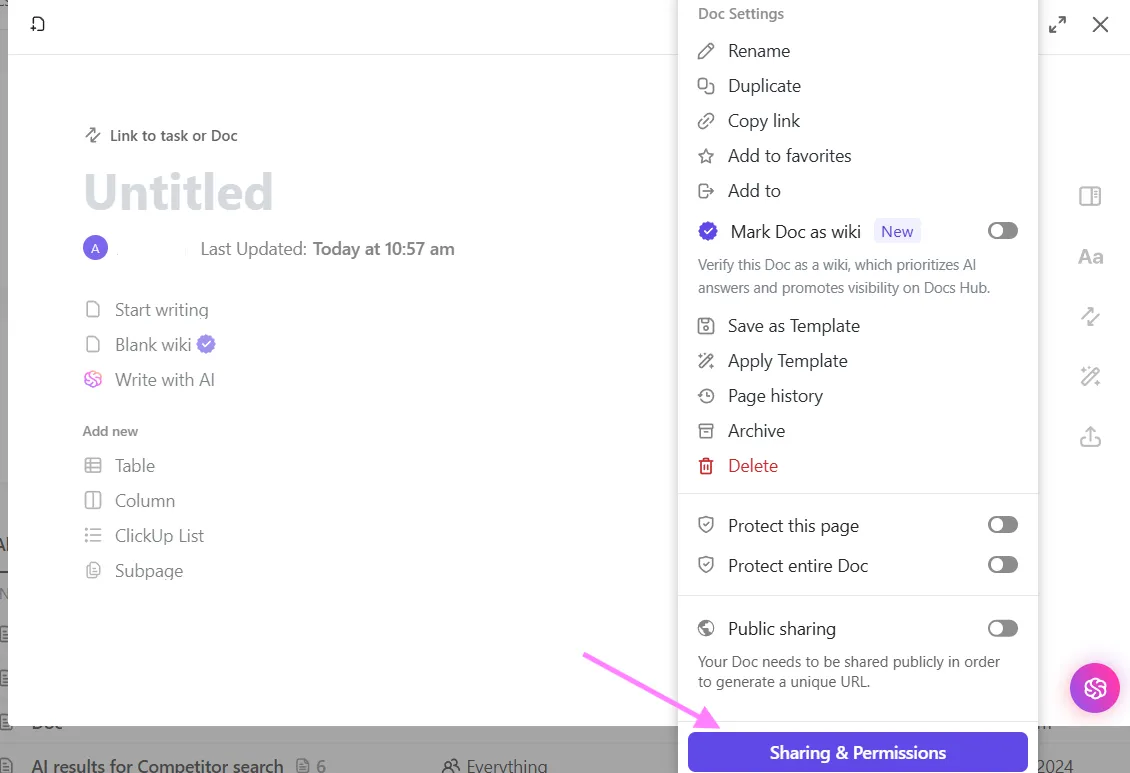Click the add page icon at top left
Viewport: 1130px width, 773px height.
(x=37, y=24)
